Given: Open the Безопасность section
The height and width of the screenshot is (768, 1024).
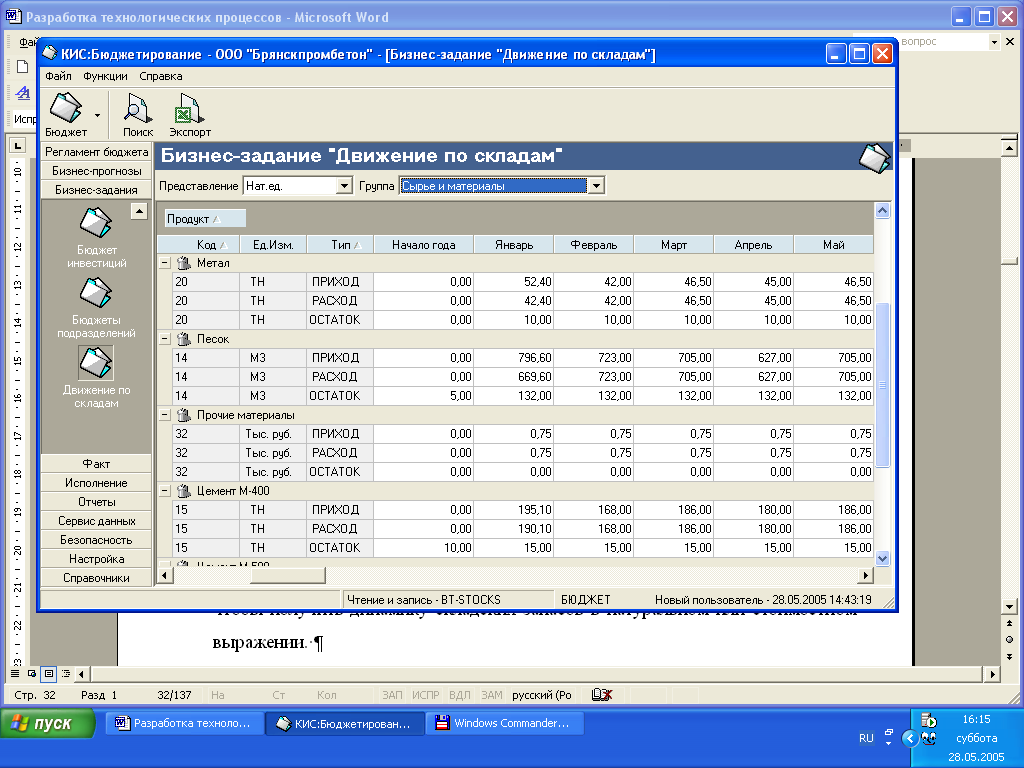Looking at the screenshot, I should 97,539.
